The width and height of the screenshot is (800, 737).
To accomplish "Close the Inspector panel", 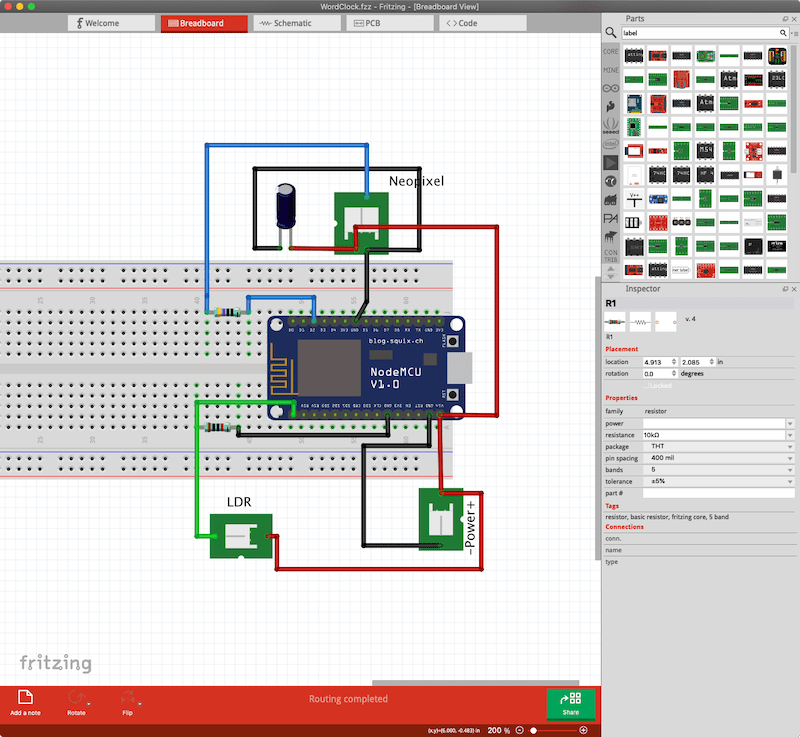I will coord(794,289).
